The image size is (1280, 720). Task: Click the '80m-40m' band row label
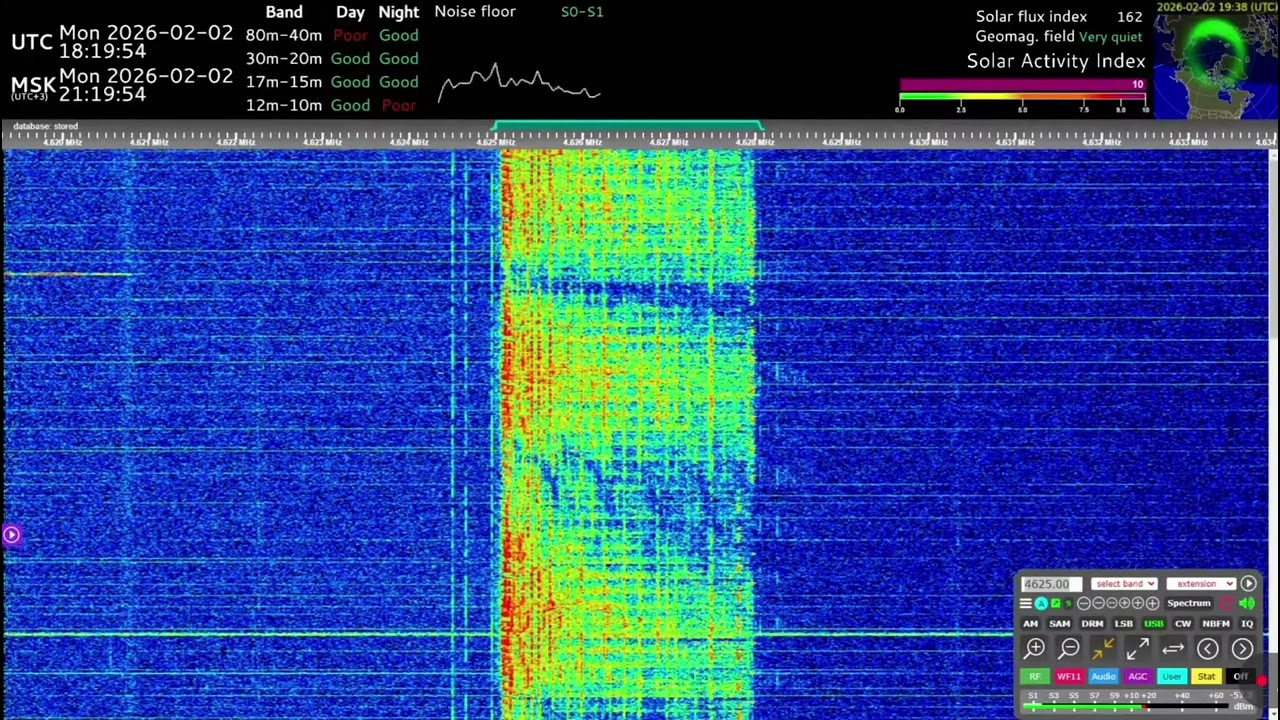tap(284, 35)
